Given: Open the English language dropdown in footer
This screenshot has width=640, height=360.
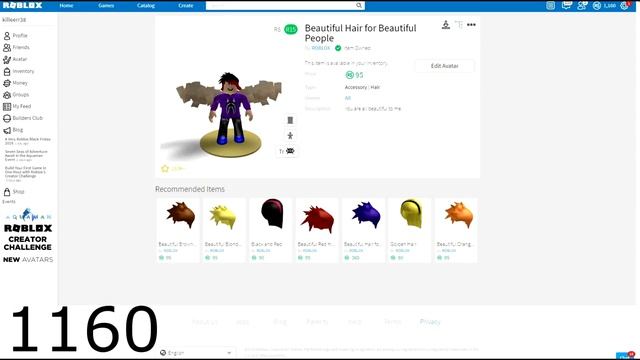Looking at the screenshot, I should pyautogui.click(x=197, y=353).
